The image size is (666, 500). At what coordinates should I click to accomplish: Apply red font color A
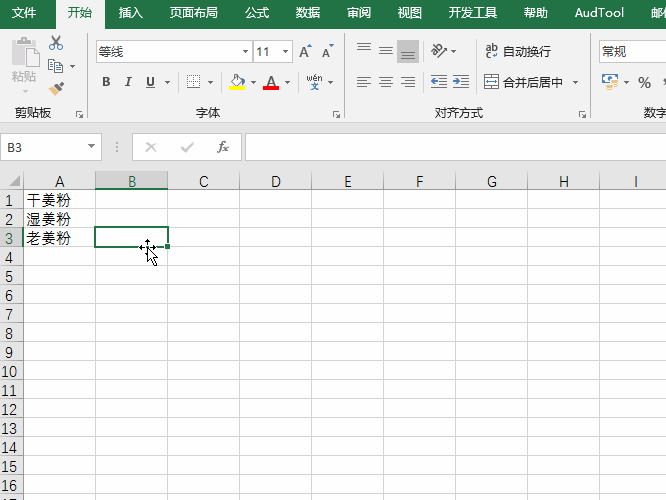coord(271,82)
